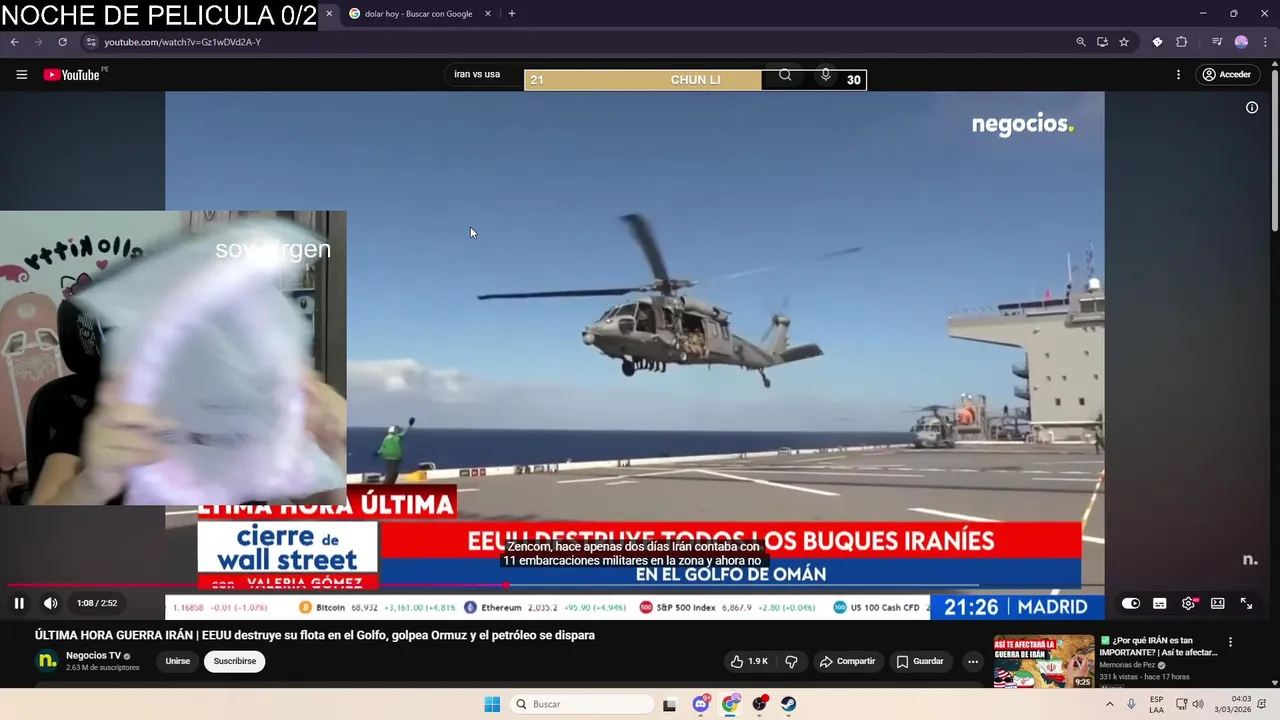Turn on subtitles with the captions icon

(x=1159, y=603)
